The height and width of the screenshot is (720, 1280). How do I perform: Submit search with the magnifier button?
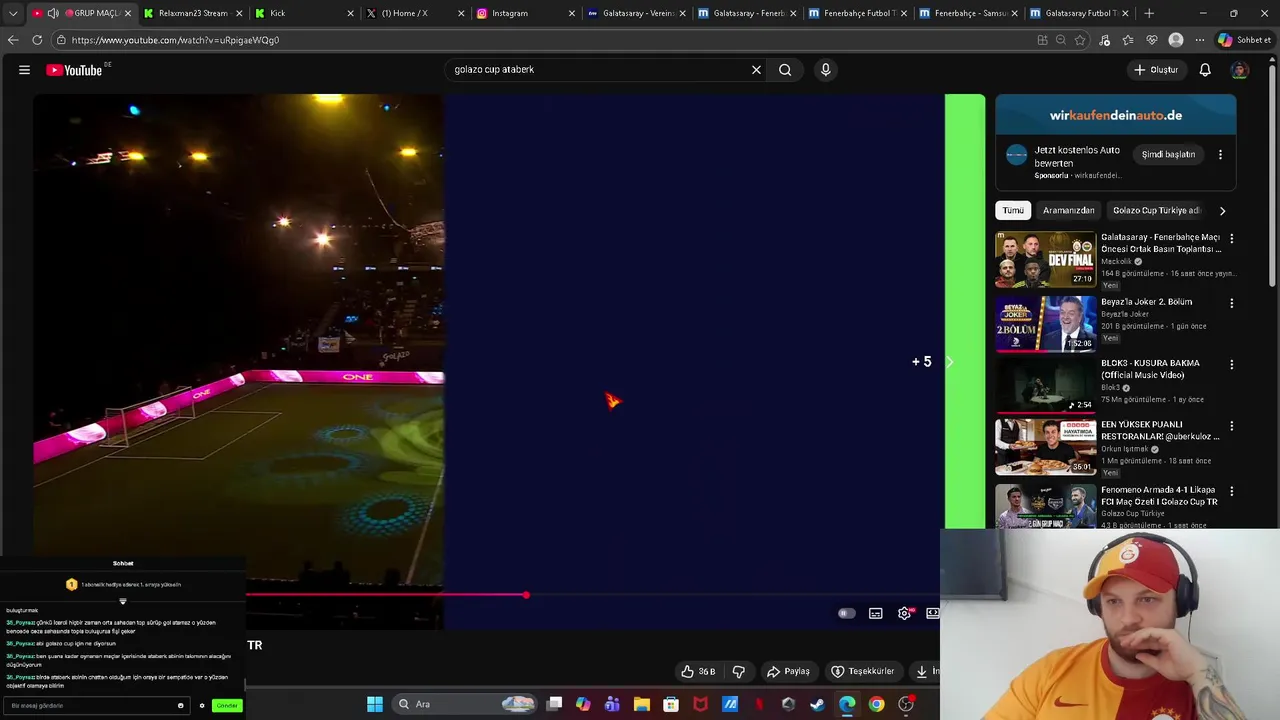(785, 70)
